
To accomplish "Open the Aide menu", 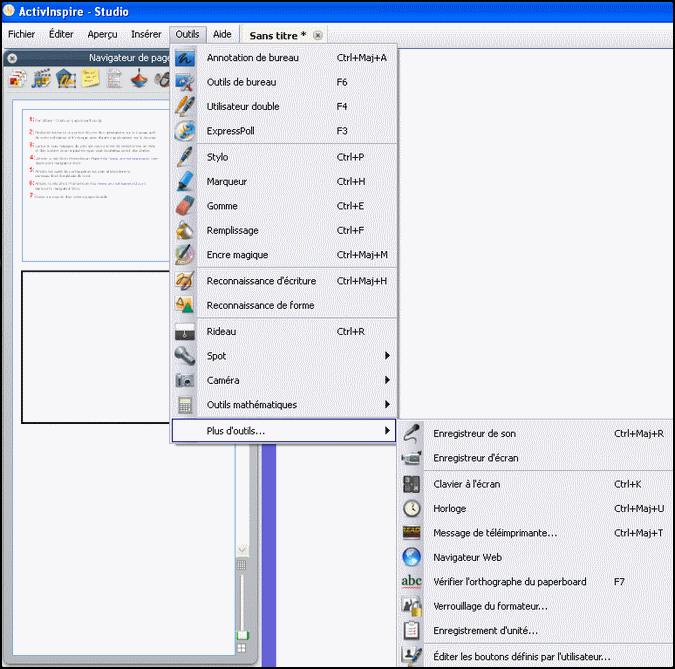I will 222,34.
